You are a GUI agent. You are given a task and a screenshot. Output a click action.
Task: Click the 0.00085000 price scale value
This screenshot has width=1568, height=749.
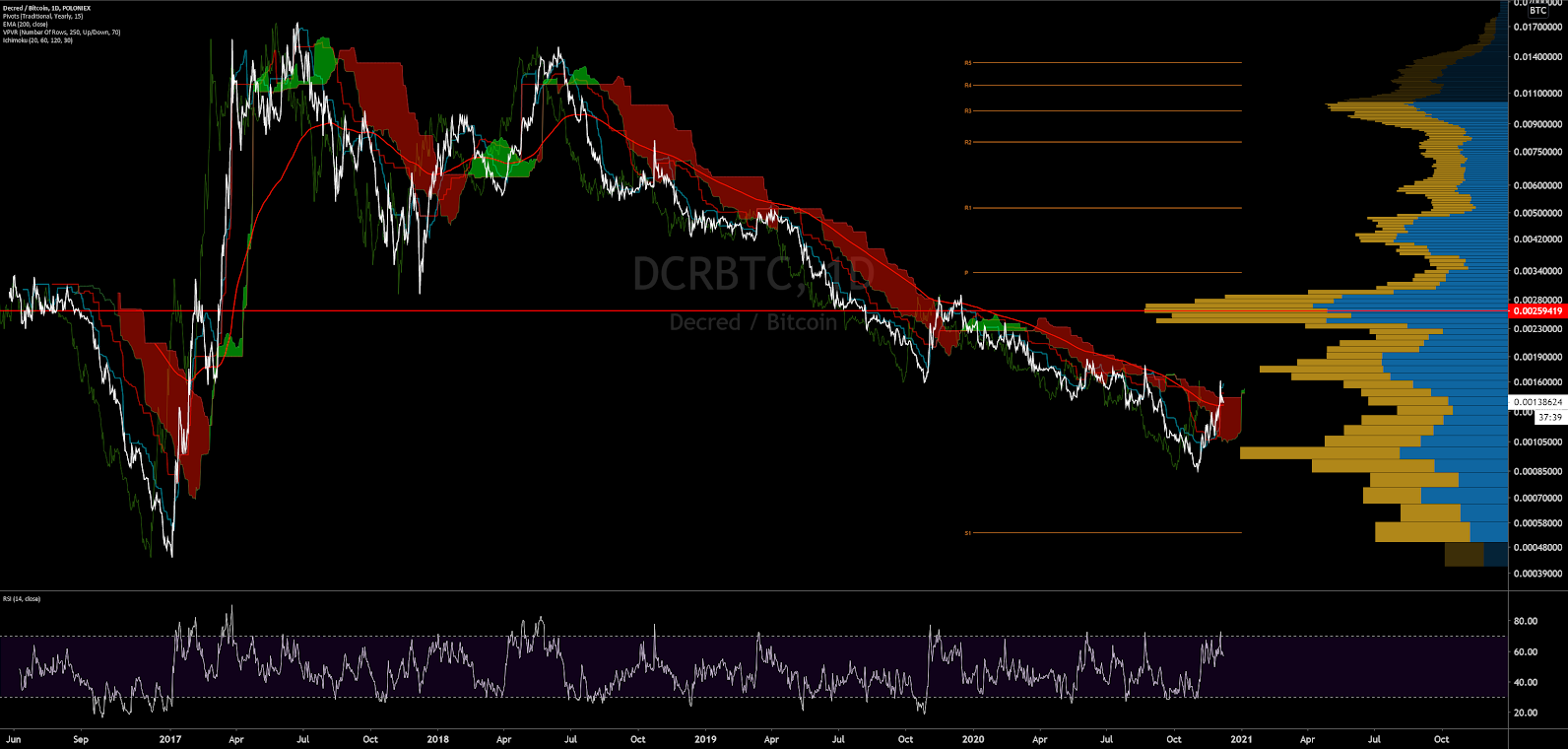(x=1537, y=471)
